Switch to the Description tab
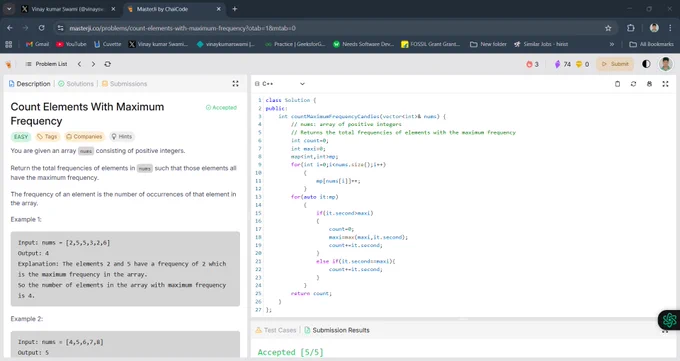The image size is (680, 361). [29, 84]
